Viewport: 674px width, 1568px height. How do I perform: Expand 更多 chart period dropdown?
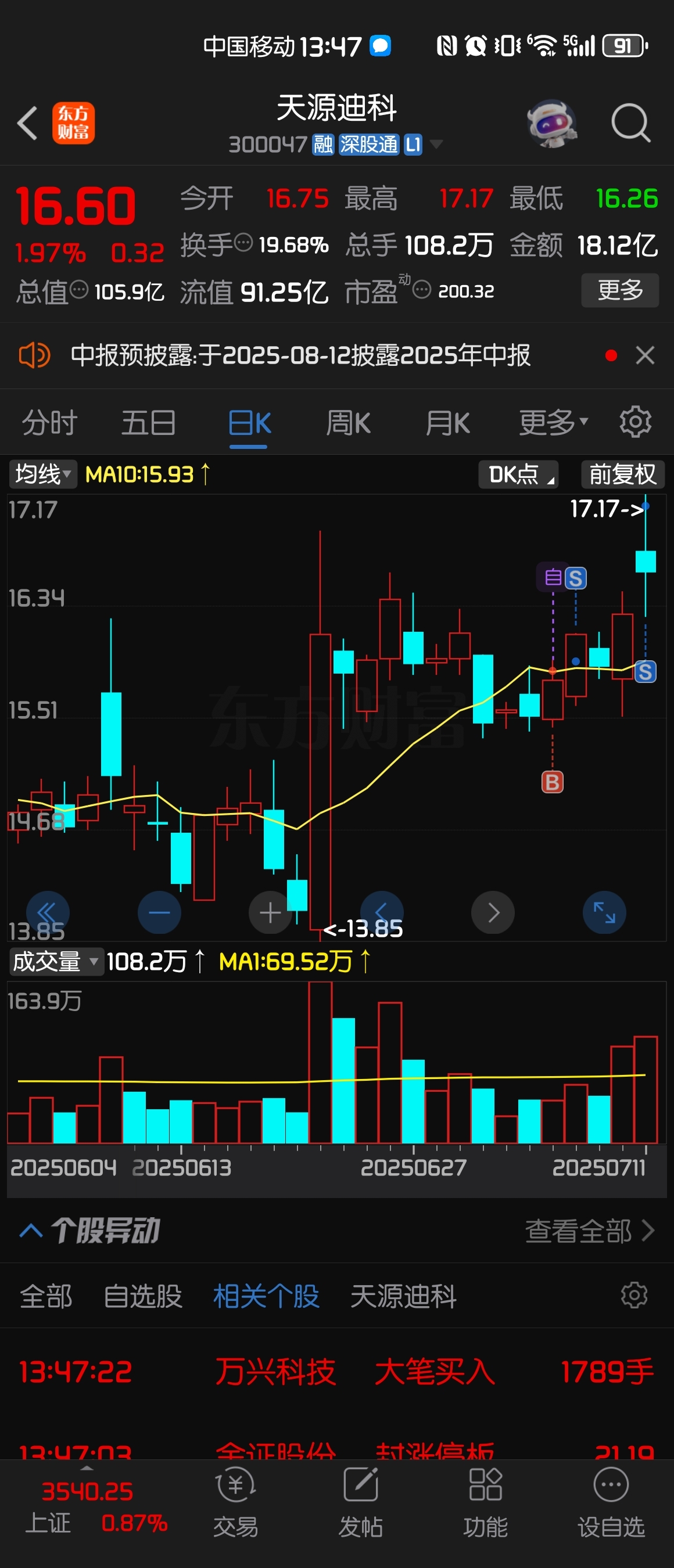click(x=553, y=422)
